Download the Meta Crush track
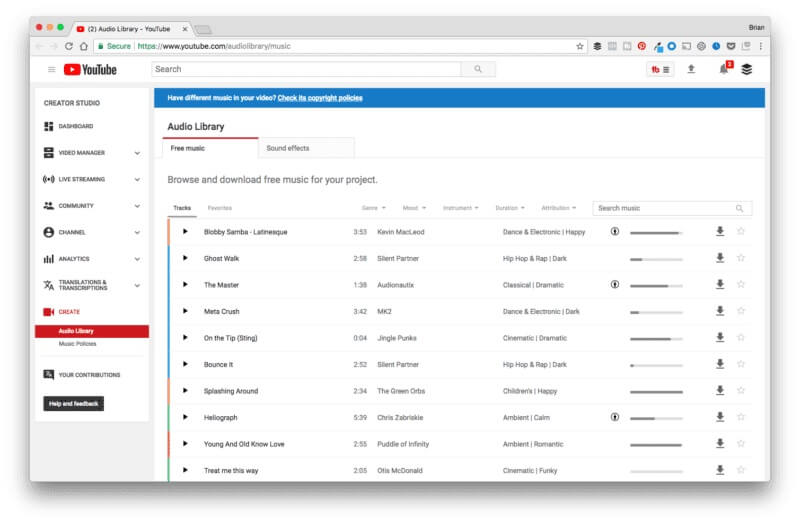Image resolution: width=800 pixels, height=524 pixels. [720, 311]
